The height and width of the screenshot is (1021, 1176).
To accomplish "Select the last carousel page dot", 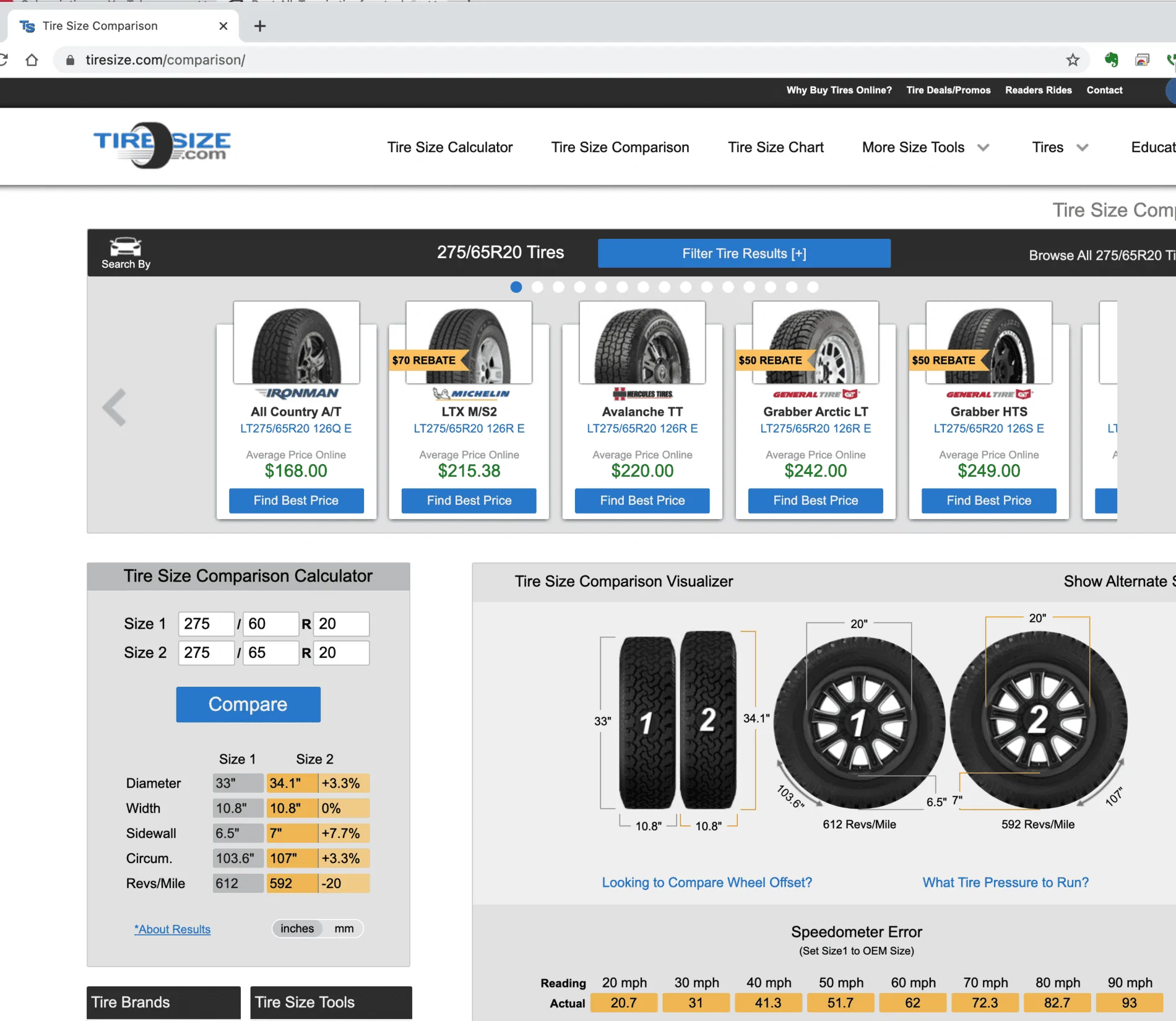I will tap(813, 287).
